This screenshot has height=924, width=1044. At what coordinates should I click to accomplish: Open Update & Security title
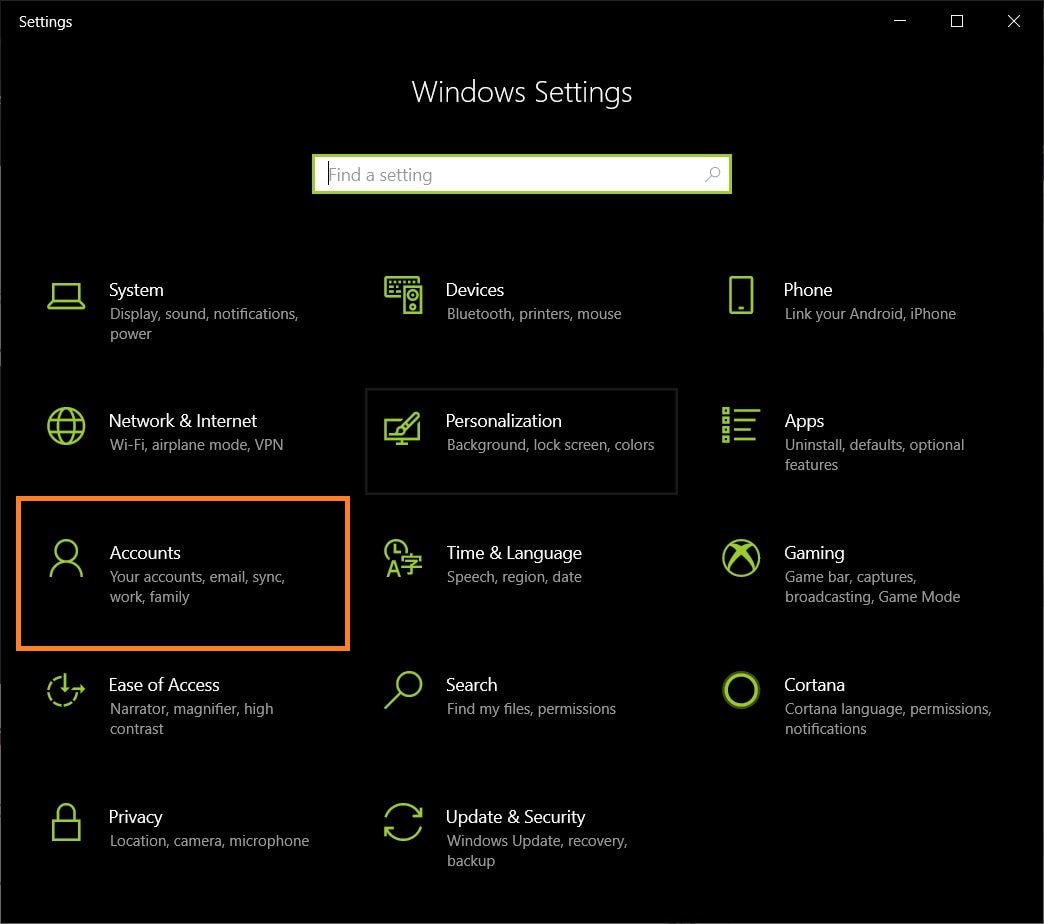[515, 817]
